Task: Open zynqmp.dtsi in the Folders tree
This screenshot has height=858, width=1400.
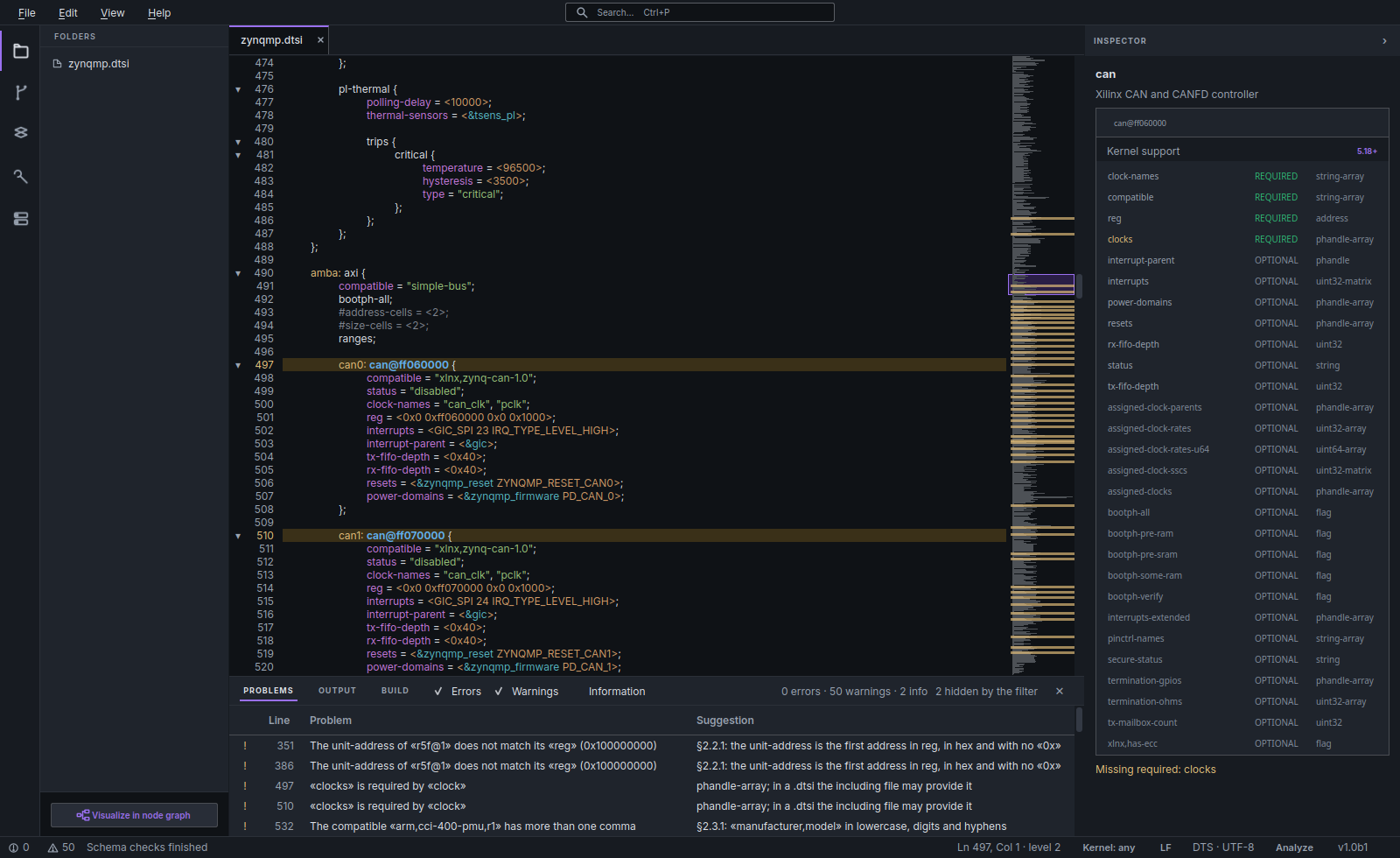Action: coord(99,64)
